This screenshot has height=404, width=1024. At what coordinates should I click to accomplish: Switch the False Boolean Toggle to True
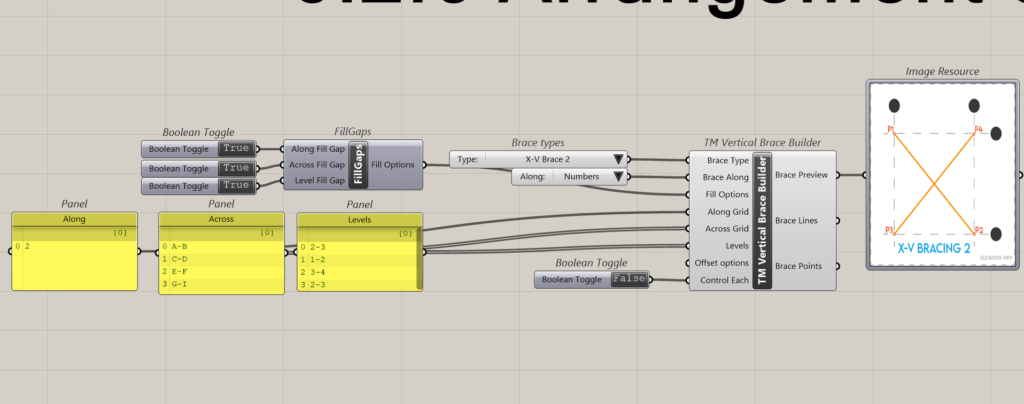(x=628, y=280)
